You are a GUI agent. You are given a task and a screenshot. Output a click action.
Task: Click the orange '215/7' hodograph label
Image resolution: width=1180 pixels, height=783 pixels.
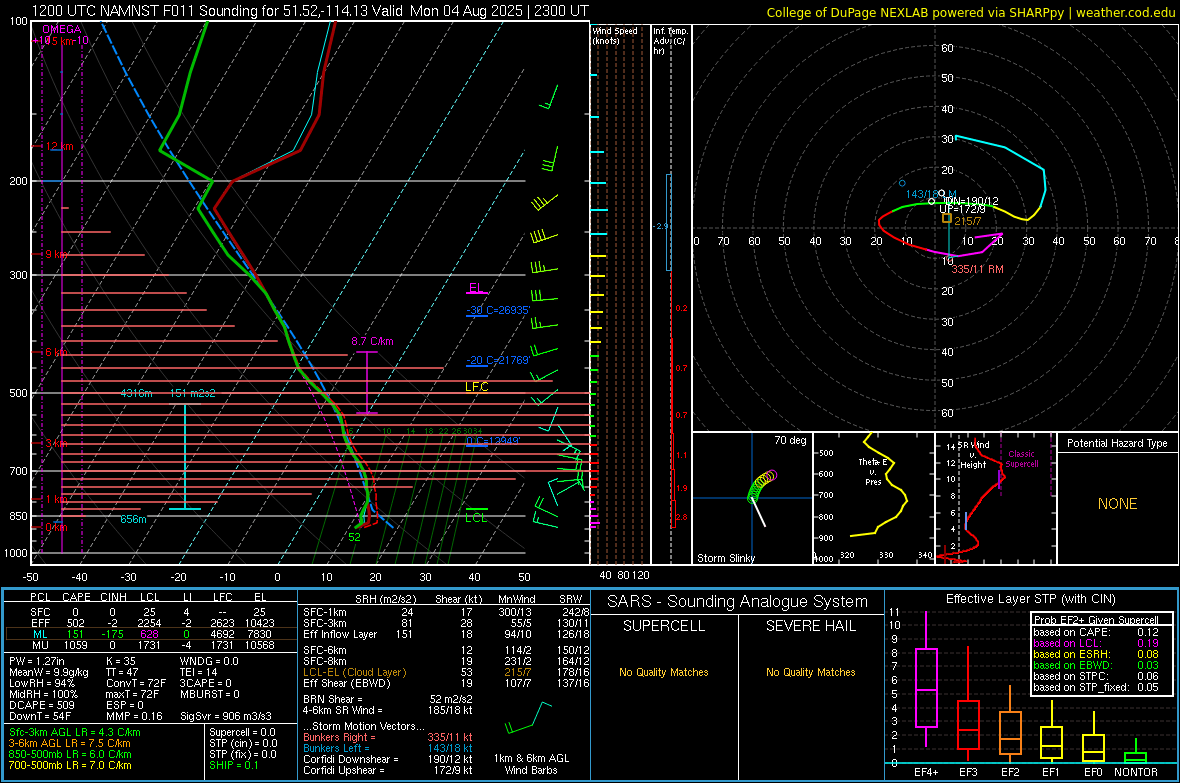click(968, 221)
